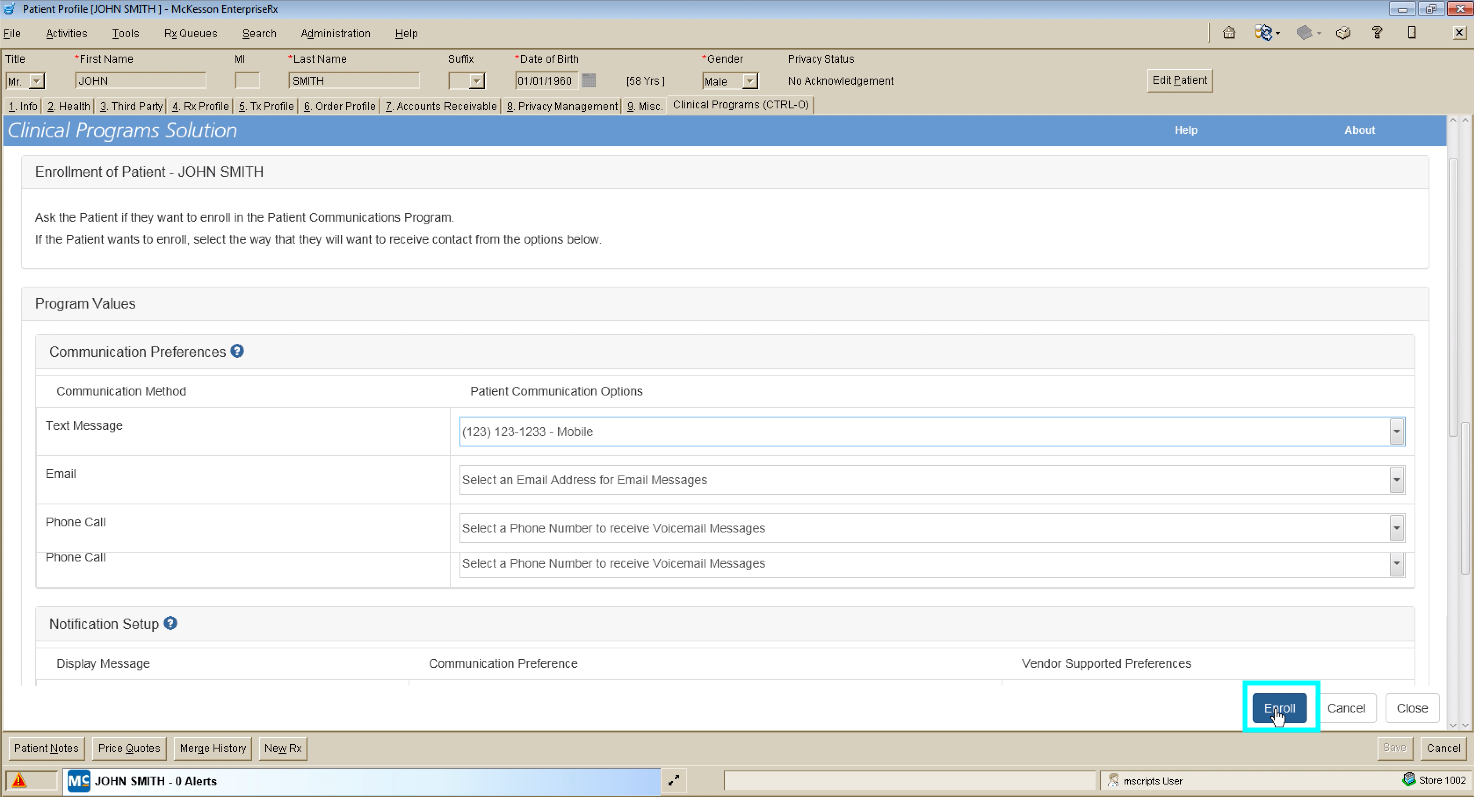Image resolution: width=1474 pixels, height=797 pixels.
Task: Click the Price Quotes button
Action: click(x=130, y=748)
